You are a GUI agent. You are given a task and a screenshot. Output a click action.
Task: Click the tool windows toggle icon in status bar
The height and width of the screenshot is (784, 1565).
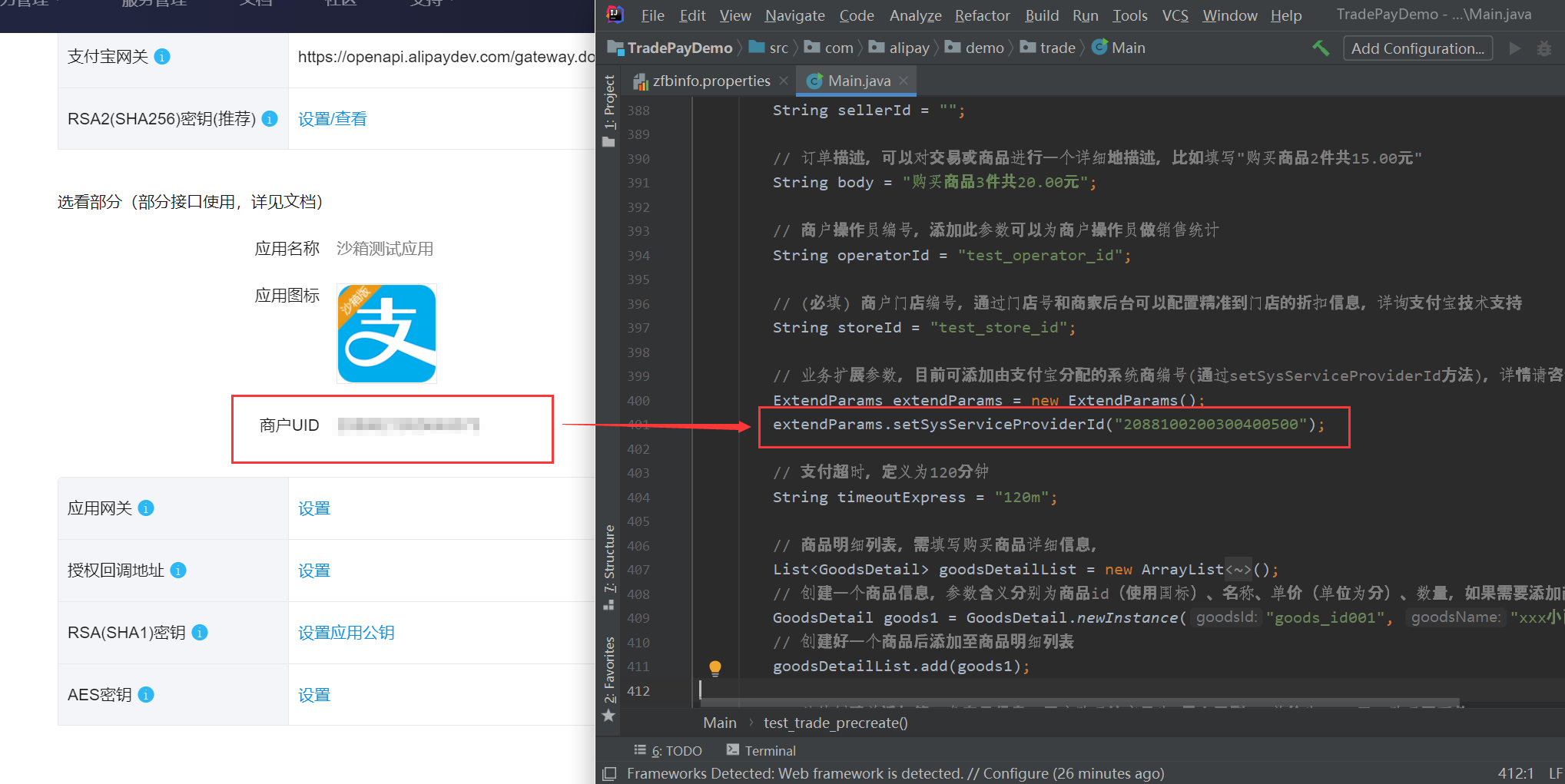609,773
